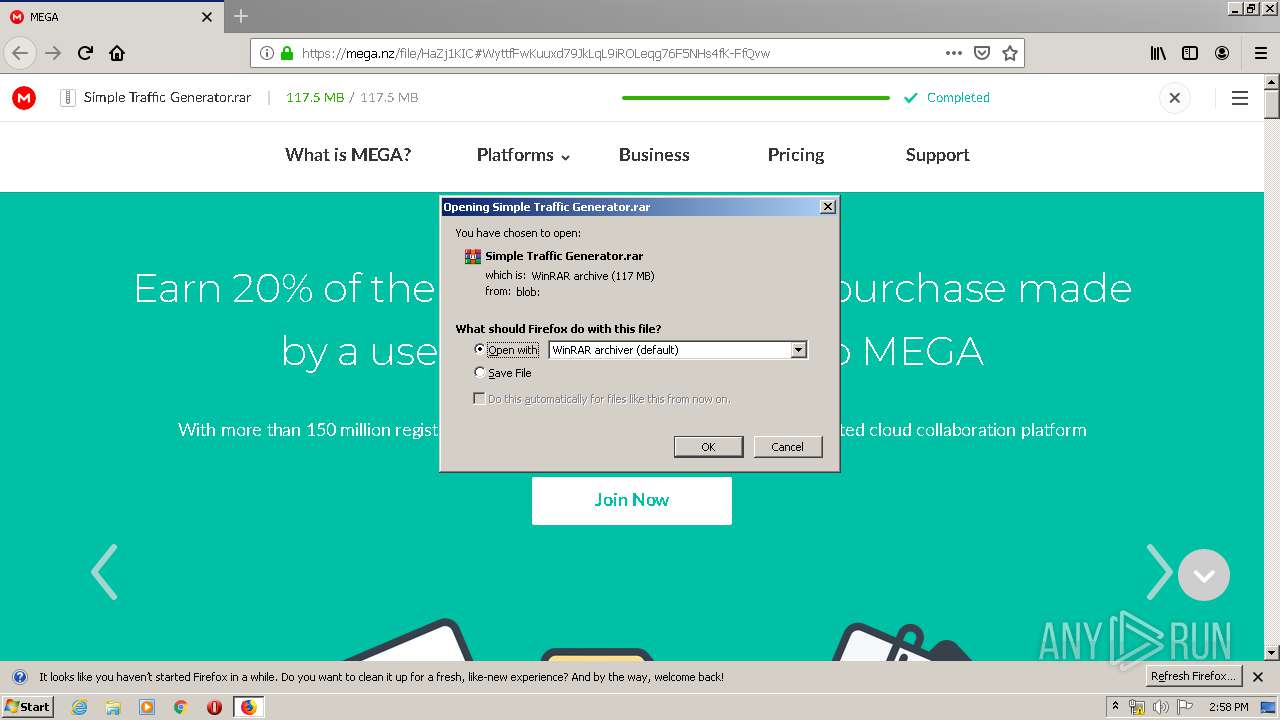Screen dimensions: 1280x720
Task: Select the MEGA tab
Action: 110,17
